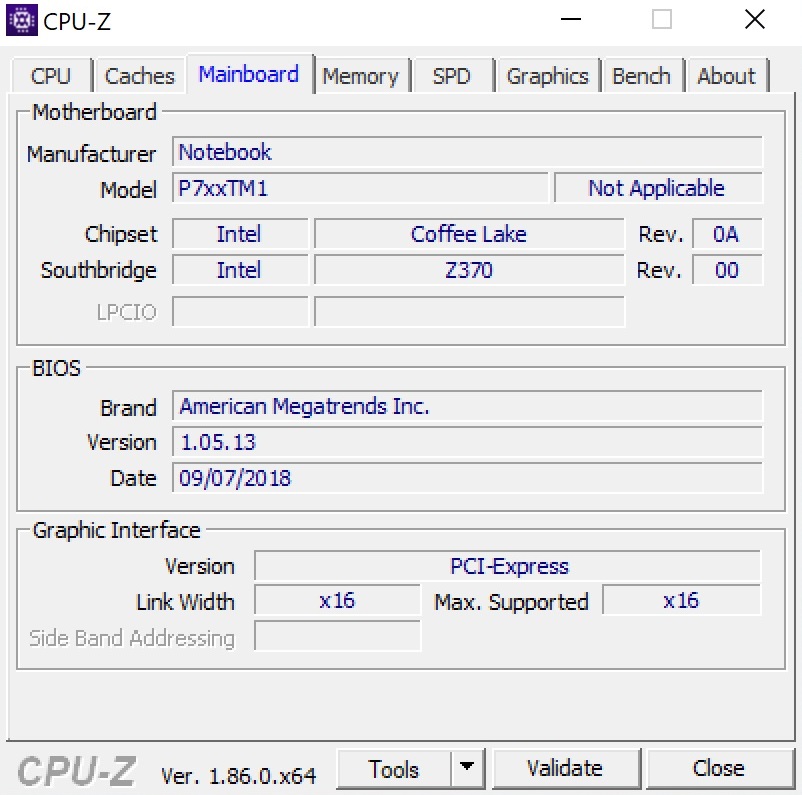Click the Ver. 1.86.0.x64 version text
Viewport: 802px width, 795px height.
[x=238, y=777]
